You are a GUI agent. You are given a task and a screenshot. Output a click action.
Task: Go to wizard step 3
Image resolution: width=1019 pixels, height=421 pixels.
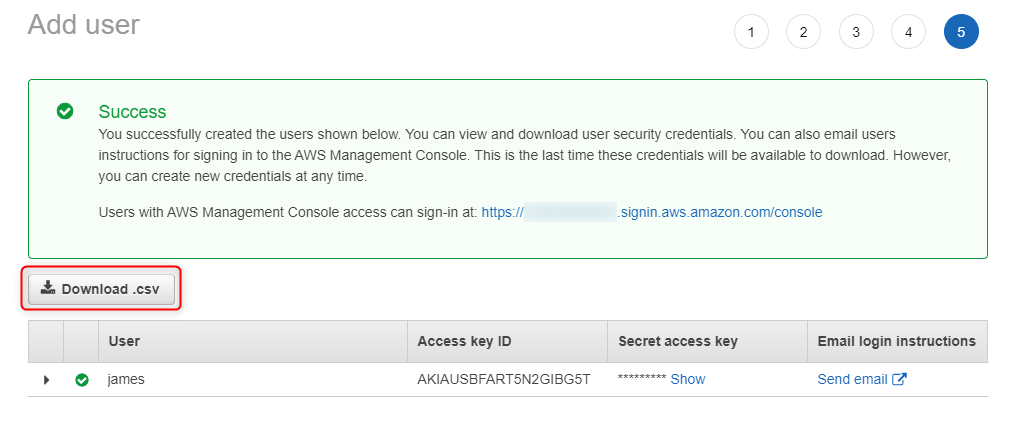click(x=856, y=32)
